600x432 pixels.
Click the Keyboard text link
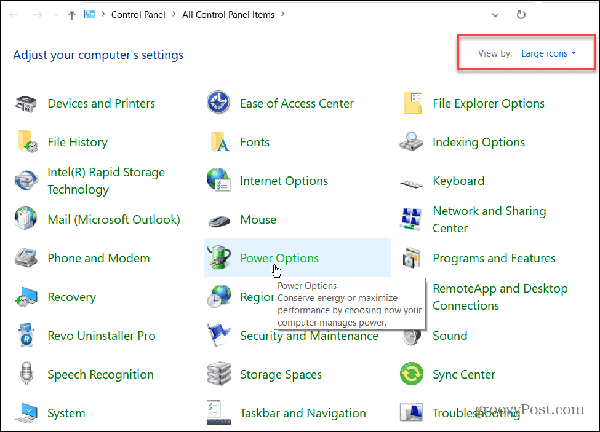(x=458, y=181)
